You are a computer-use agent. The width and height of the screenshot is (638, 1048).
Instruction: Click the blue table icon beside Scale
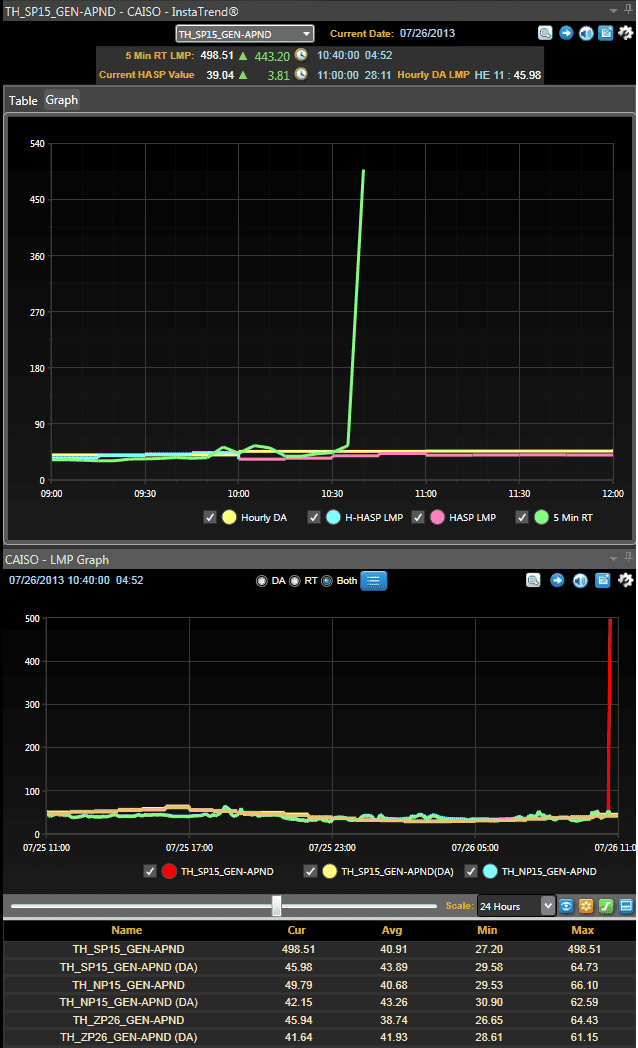626,906
